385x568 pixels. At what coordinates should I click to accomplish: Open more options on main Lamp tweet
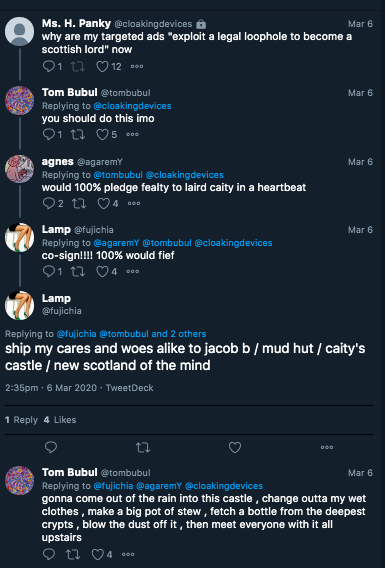pyautogui.click(x=327, y=447)
